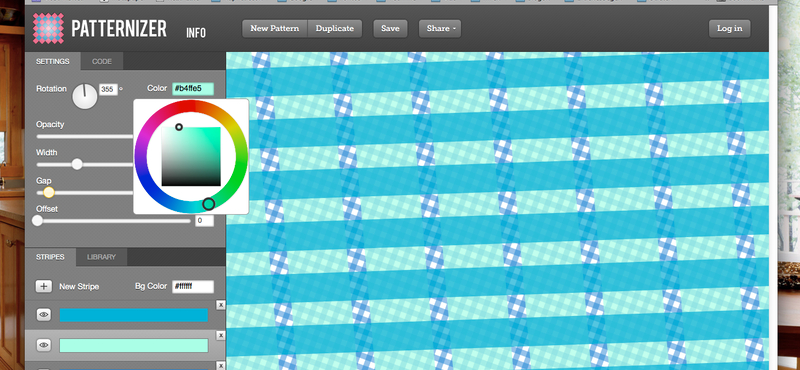Viewport: 800px width, 370px height.
Task: Select the hue ring handle in color wheel
Action: pyautogui.click(x=209, y=204)
